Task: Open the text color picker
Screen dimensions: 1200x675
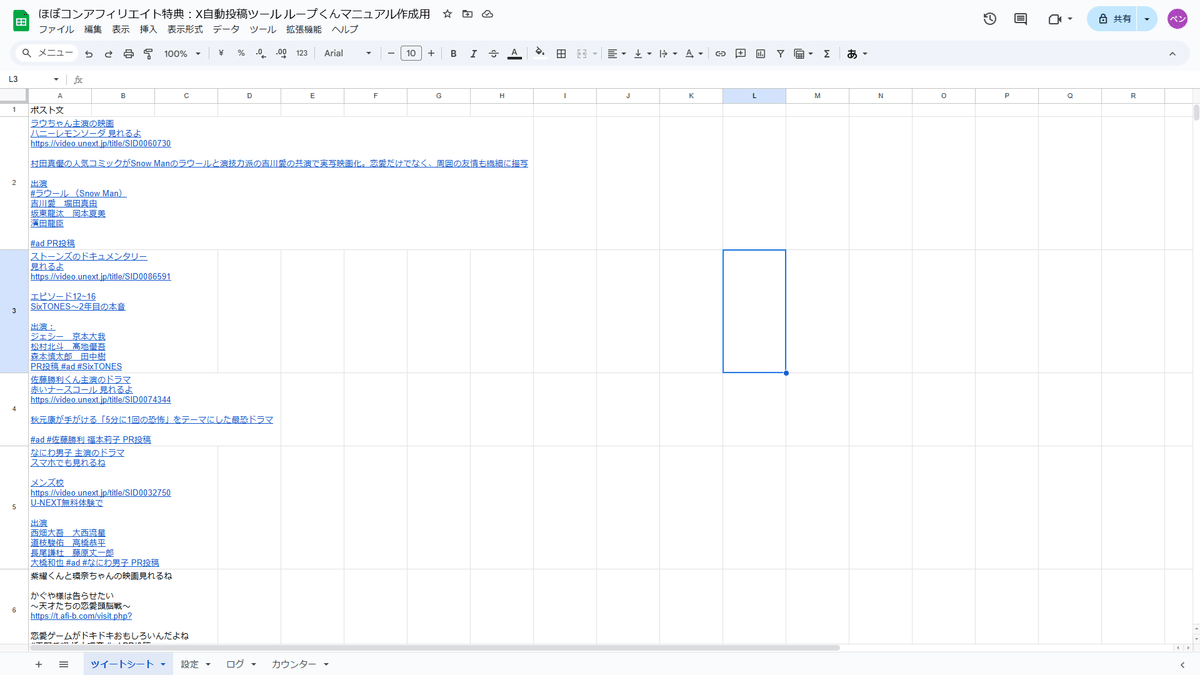Action: (514, 54)
